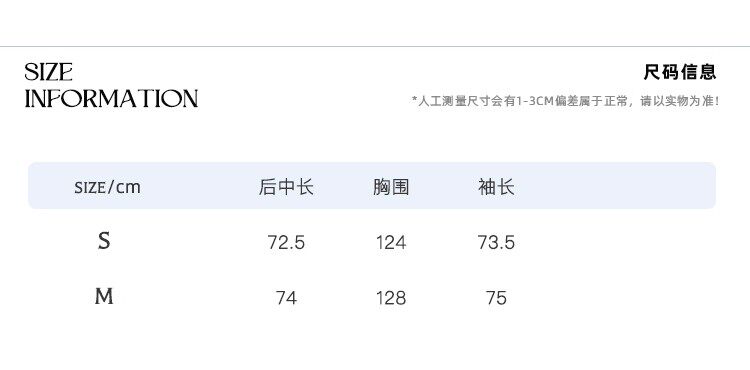Click the horizontal divider line at top
Viewport: 750px width, 370px height.
(x=375, y=46)
